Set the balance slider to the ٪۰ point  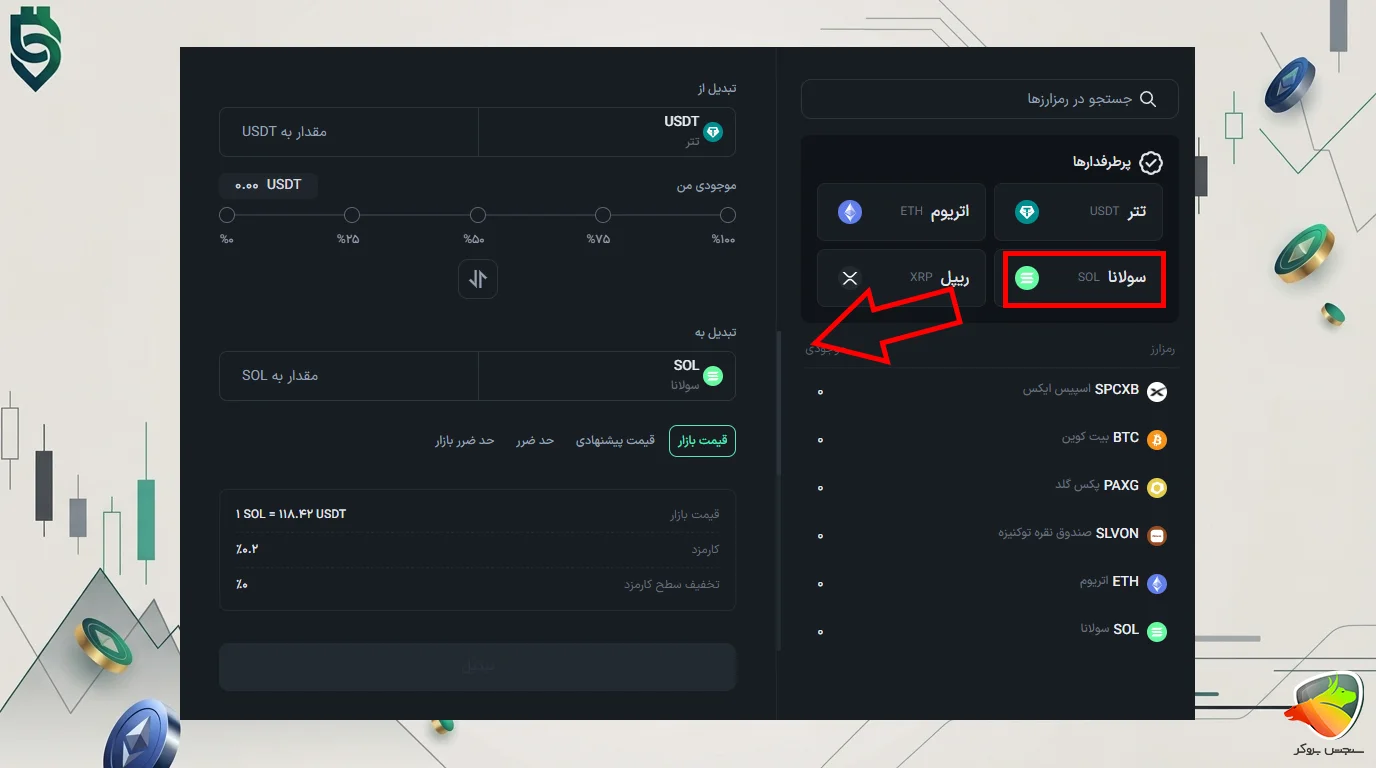point(227,215)
